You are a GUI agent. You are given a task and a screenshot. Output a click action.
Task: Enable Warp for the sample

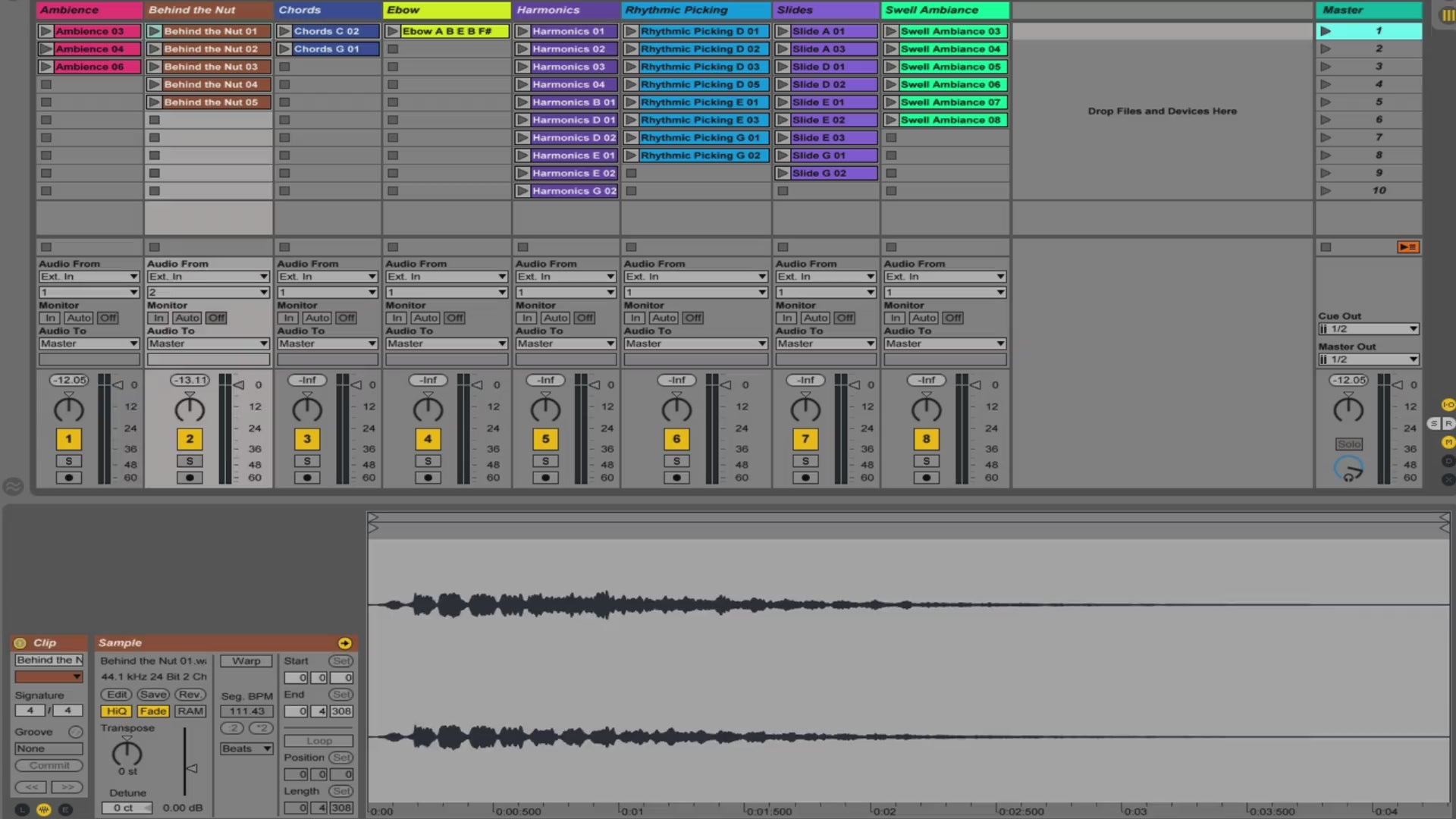point(246,661)
